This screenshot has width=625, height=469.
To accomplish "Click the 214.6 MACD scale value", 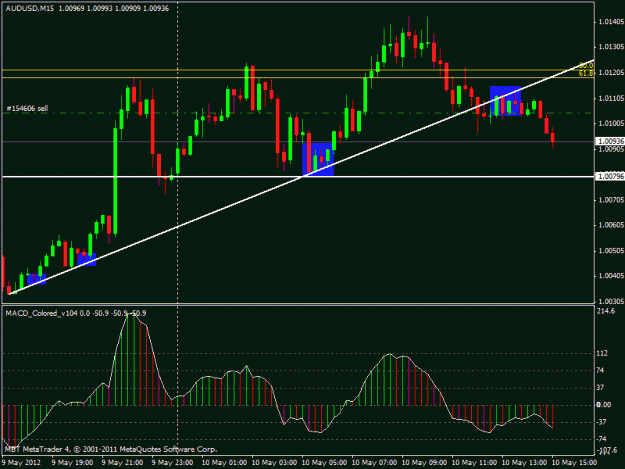I will coord(605,311).
